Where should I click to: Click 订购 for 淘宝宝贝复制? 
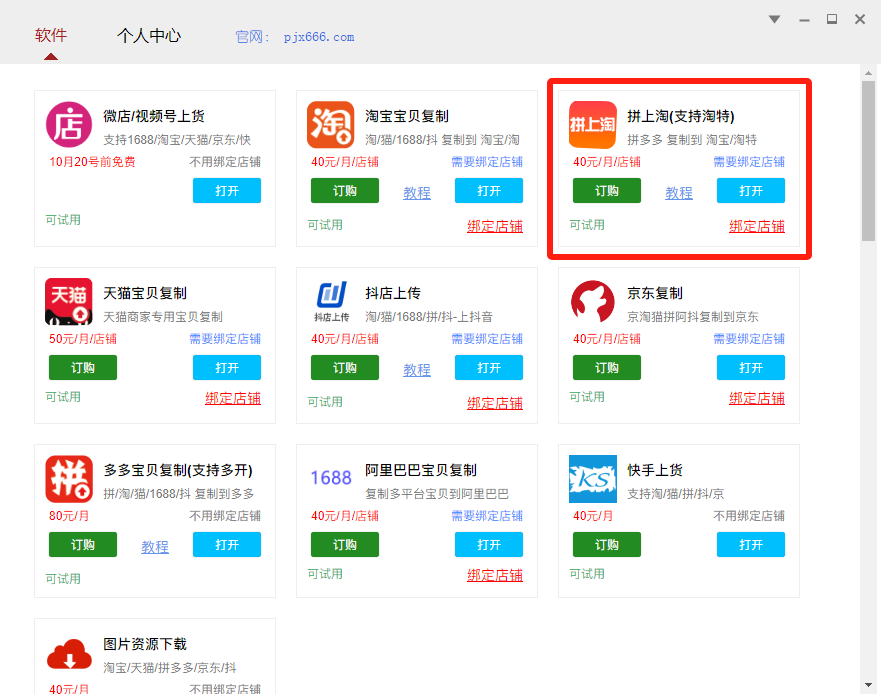[x=345, y=191]
